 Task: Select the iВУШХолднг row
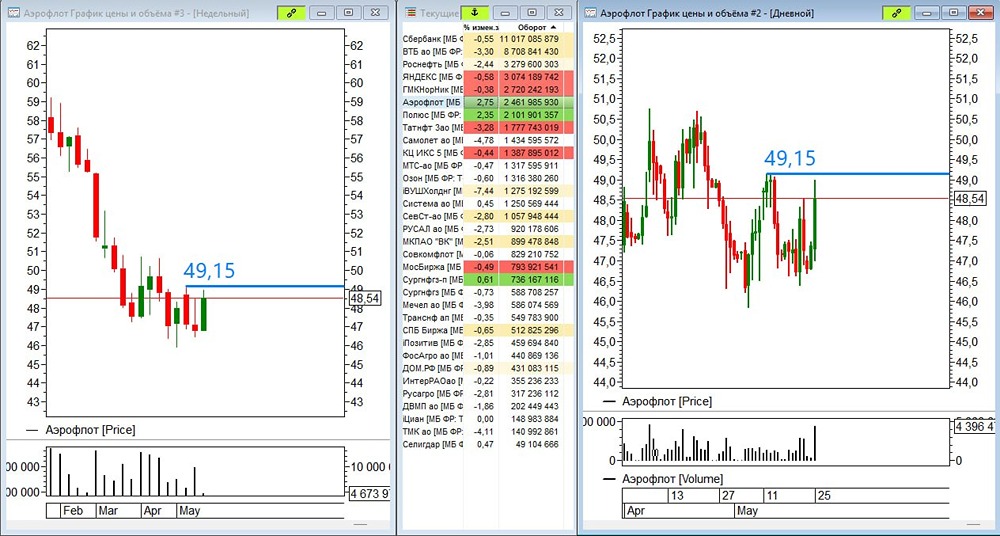click(x=486, y=191)
